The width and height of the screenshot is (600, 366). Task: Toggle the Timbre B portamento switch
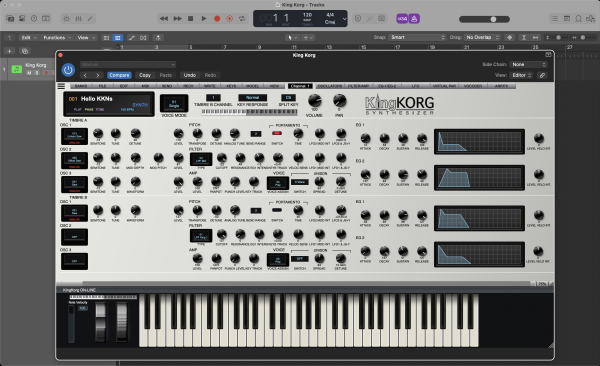coord(277,210)
